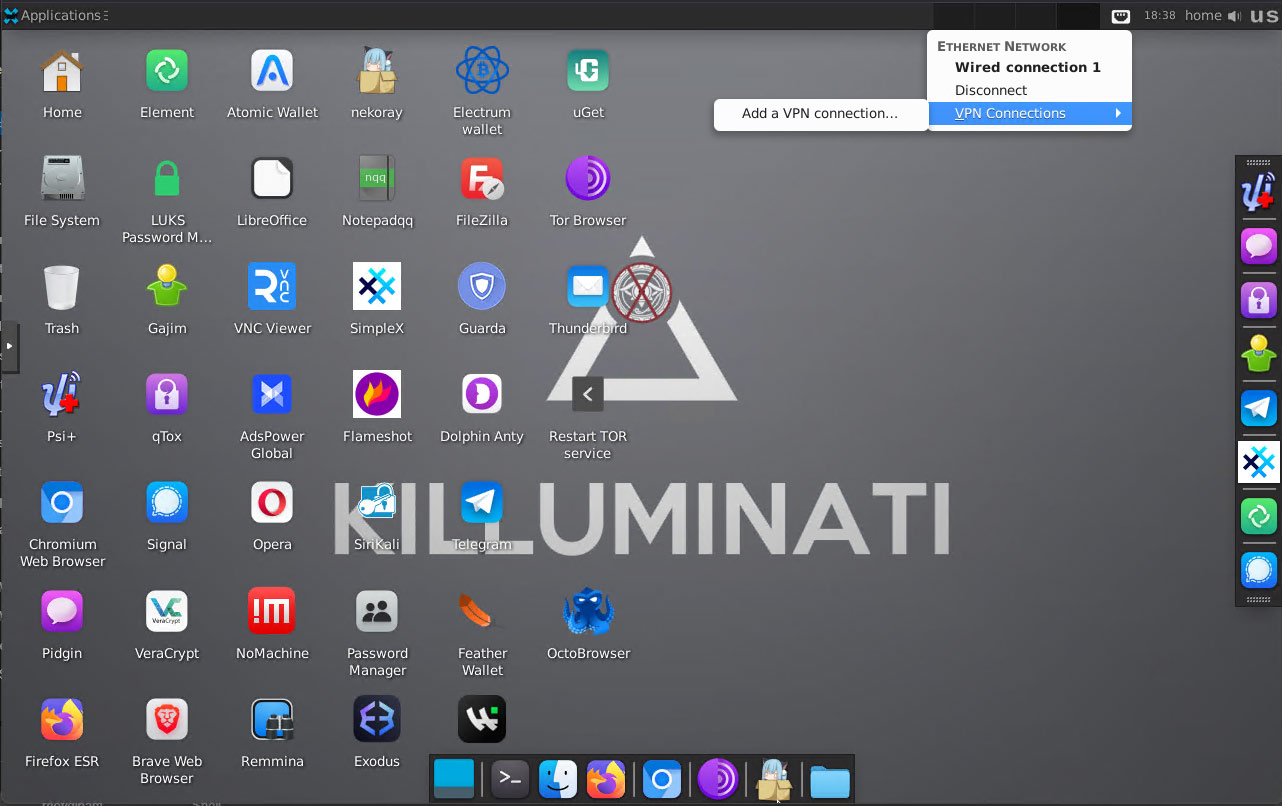Launch VeraCrypt desktop icon

click(x=167, y=611)
